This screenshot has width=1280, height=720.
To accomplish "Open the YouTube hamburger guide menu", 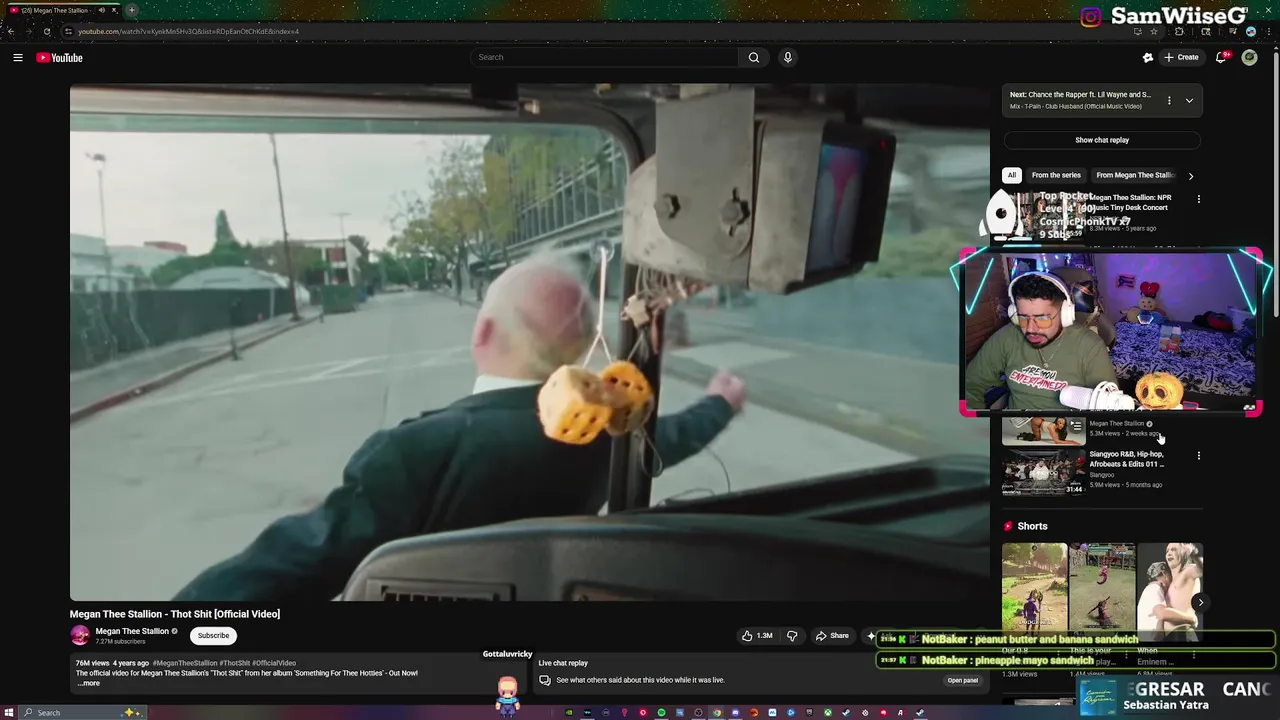I will (x=18, y=58).
